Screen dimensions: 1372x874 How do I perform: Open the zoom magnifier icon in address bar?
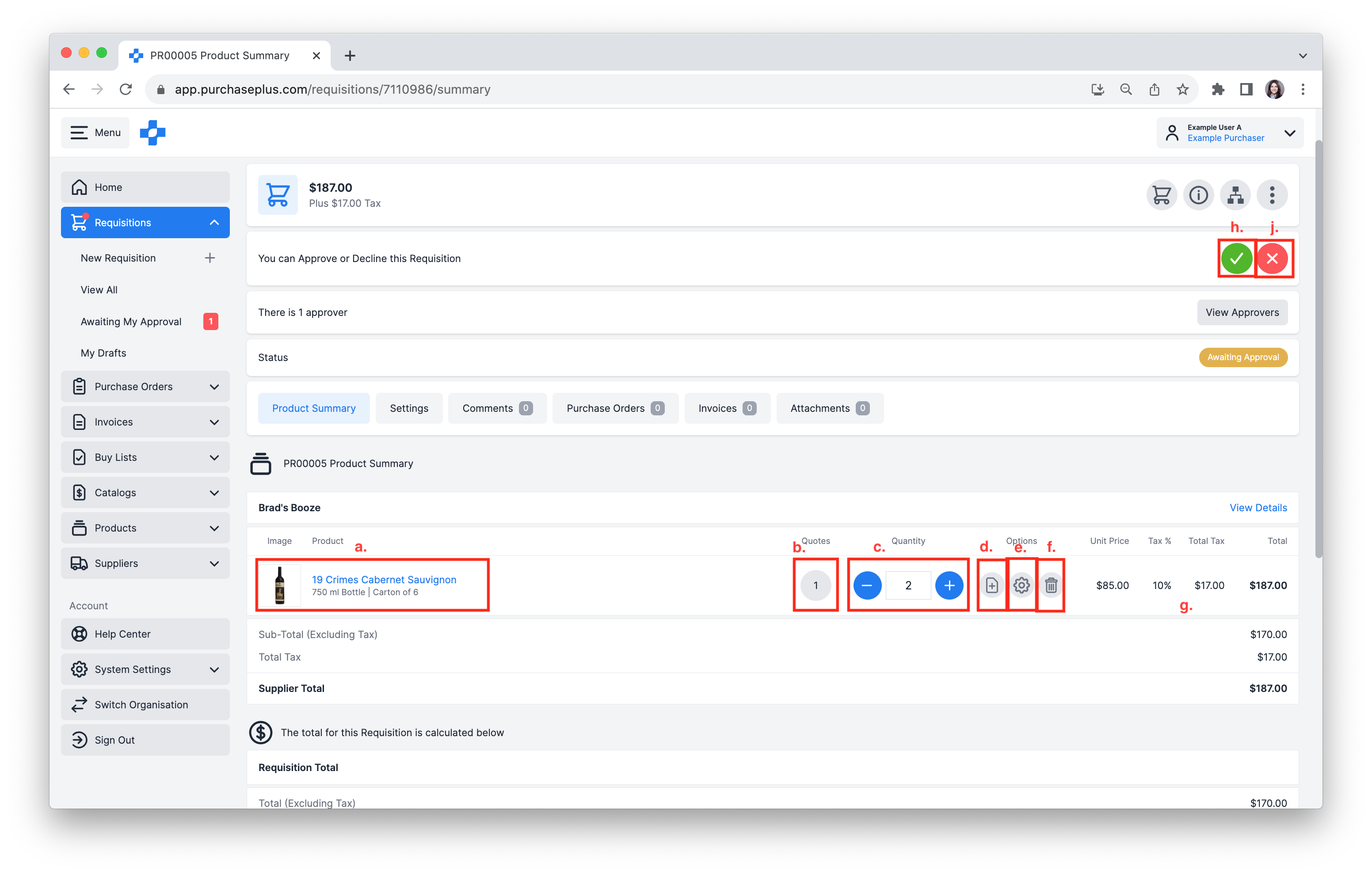pyautogui.click(x=1125, y=89)
